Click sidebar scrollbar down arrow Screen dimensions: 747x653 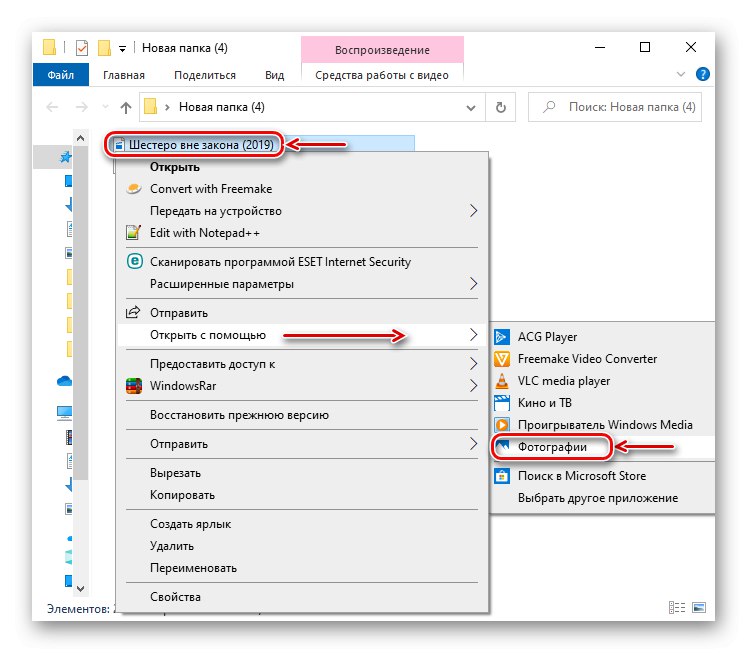coord(81,589)
